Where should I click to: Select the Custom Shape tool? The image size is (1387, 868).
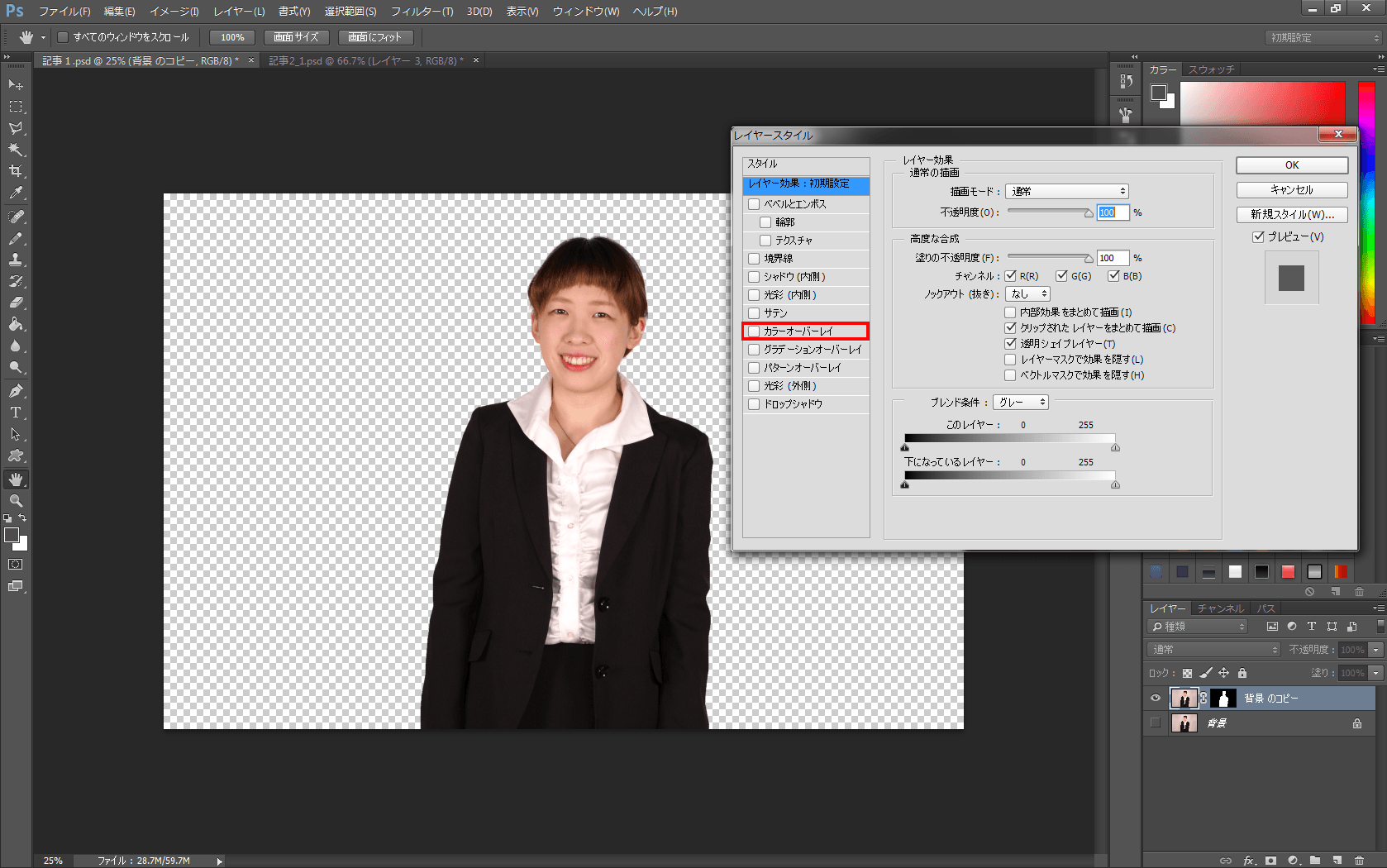tap(16, 455)
